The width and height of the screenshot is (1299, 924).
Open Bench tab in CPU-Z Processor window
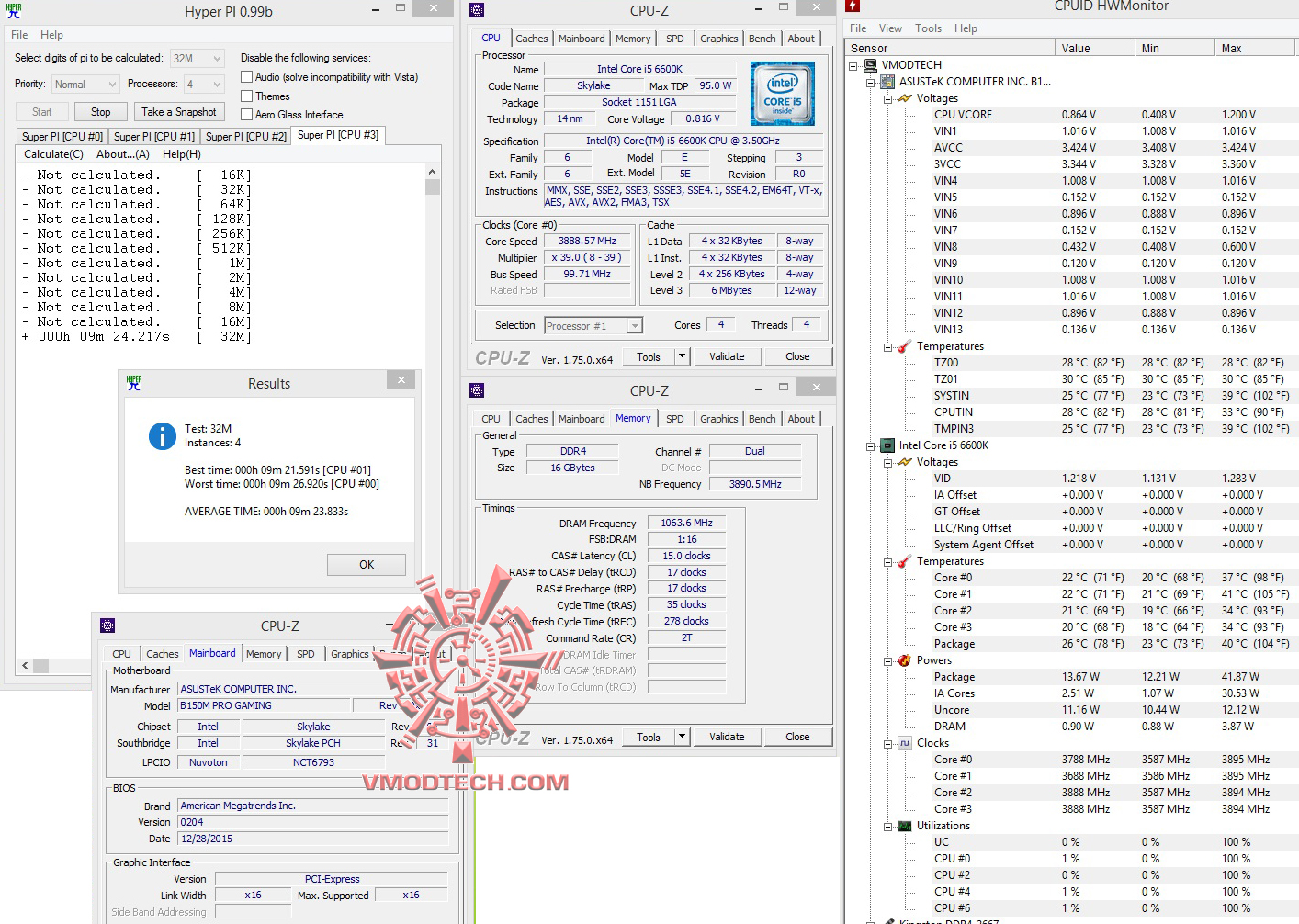click(762, 39)
